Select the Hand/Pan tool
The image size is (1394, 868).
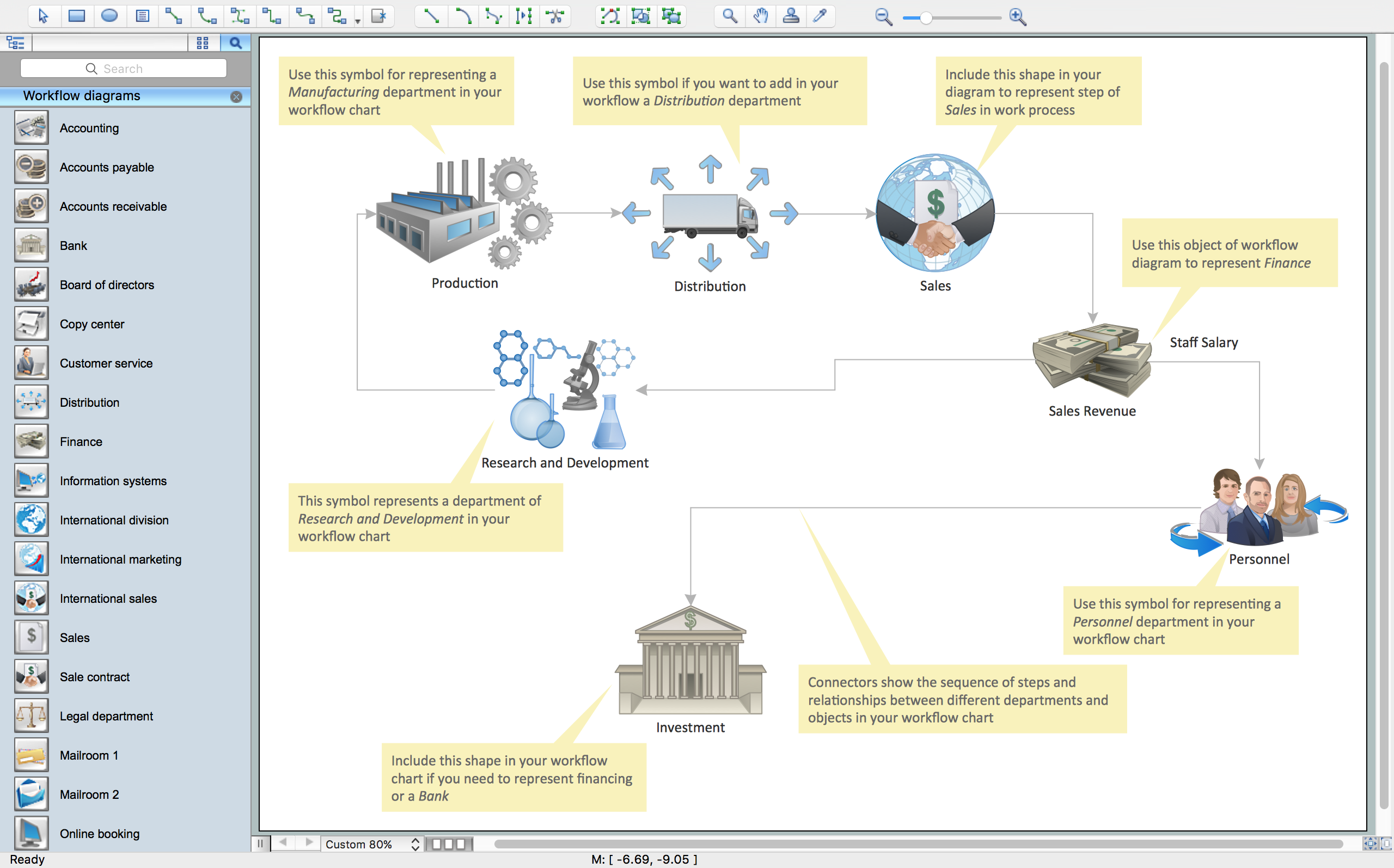coord(757,15)
